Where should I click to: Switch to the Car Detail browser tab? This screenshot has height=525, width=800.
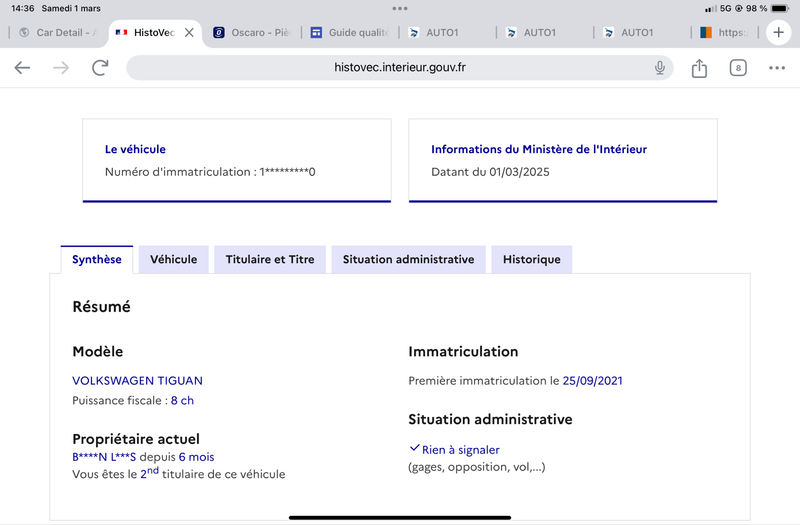tap(60, 33)
